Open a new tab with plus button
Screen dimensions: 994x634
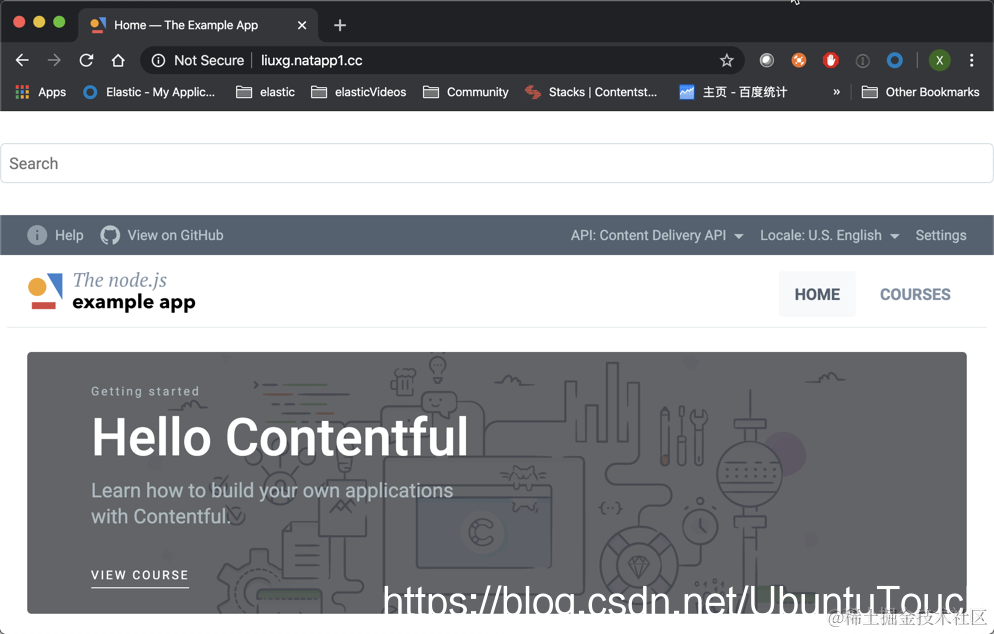pyautogui.click(x=340, y=25)
